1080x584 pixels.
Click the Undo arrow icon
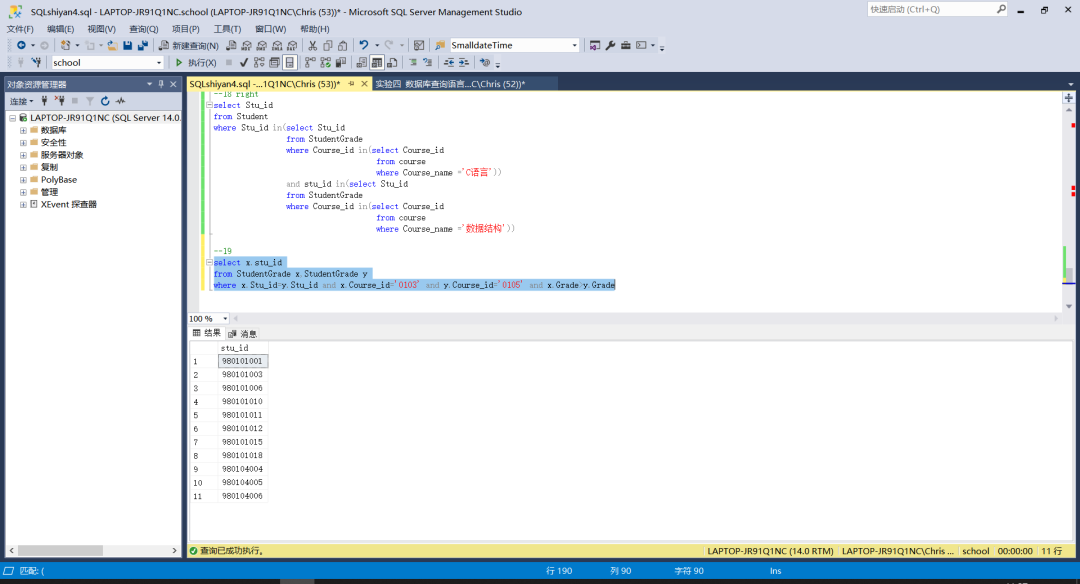(363, 46)
